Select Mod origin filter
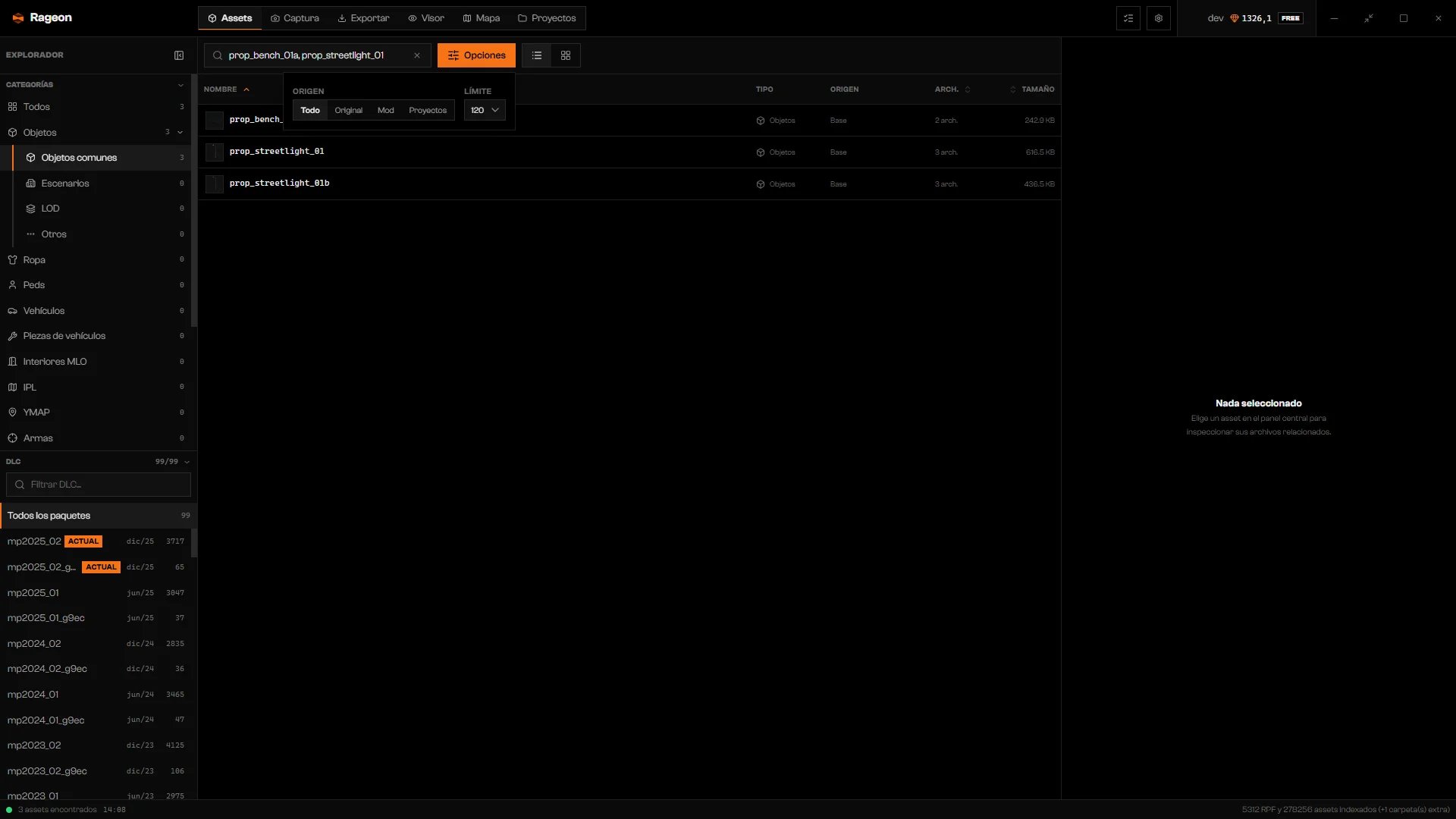Image resolution: width=1456 pixels, height=819 pixels. click(x=386, y=110)
